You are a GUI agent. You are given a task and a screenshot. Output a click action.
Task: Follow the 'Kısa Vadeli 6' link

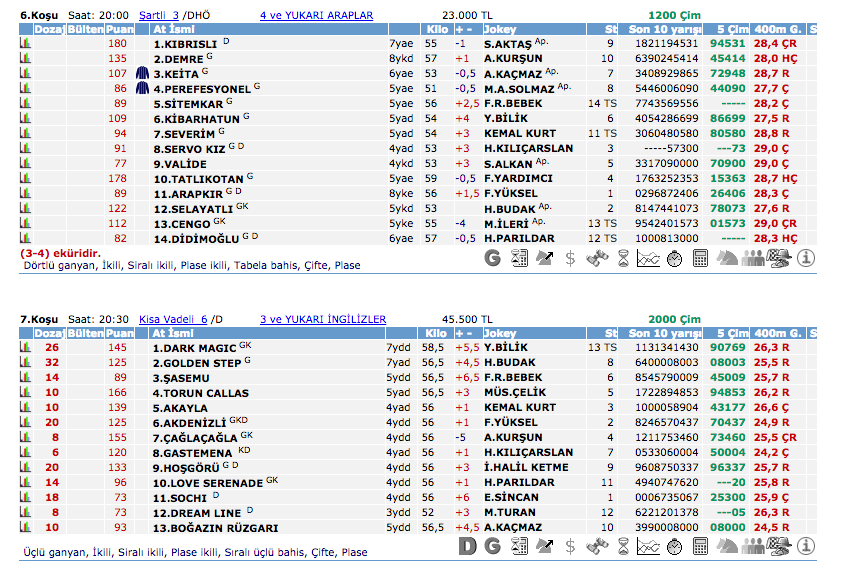tap(173, 319)
